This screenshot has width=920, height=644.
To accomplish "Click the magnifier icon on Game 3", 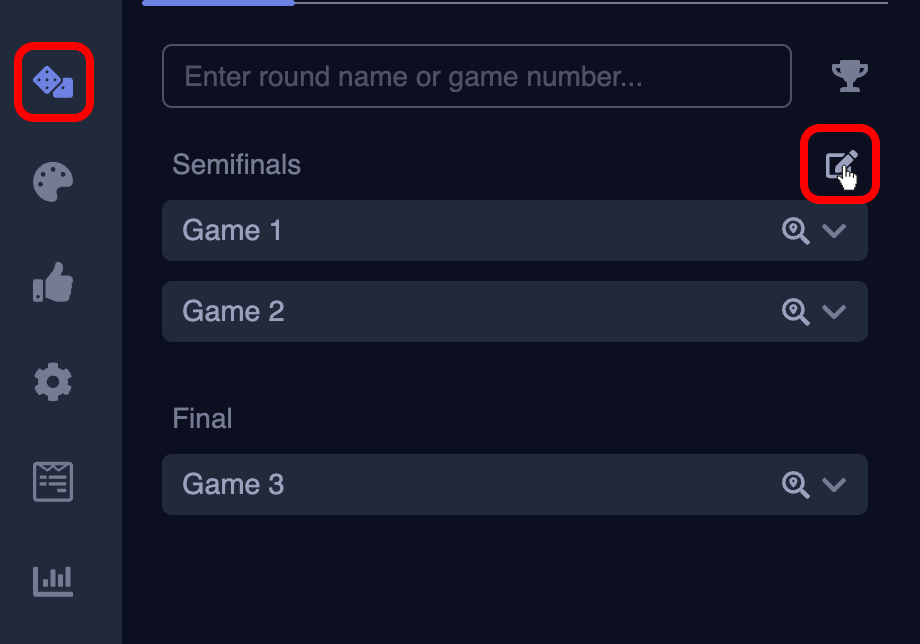I will point(796,485).
